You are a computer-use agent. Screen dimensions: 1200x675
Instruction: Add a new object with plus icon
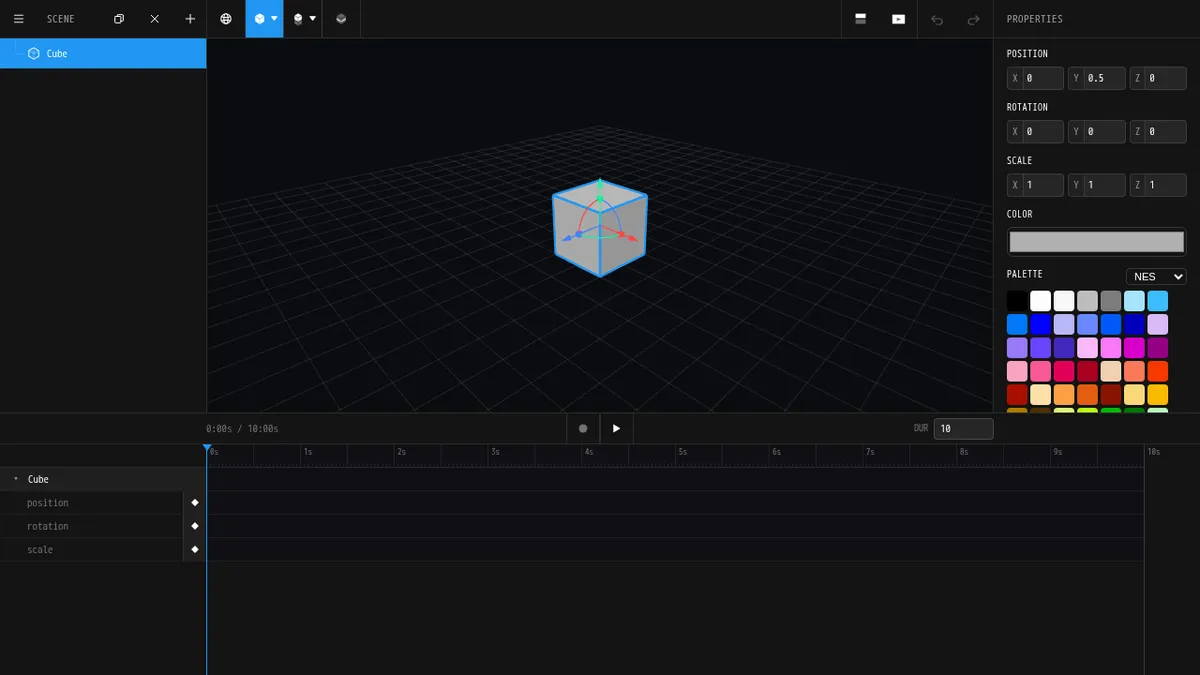tap(190, 19)
